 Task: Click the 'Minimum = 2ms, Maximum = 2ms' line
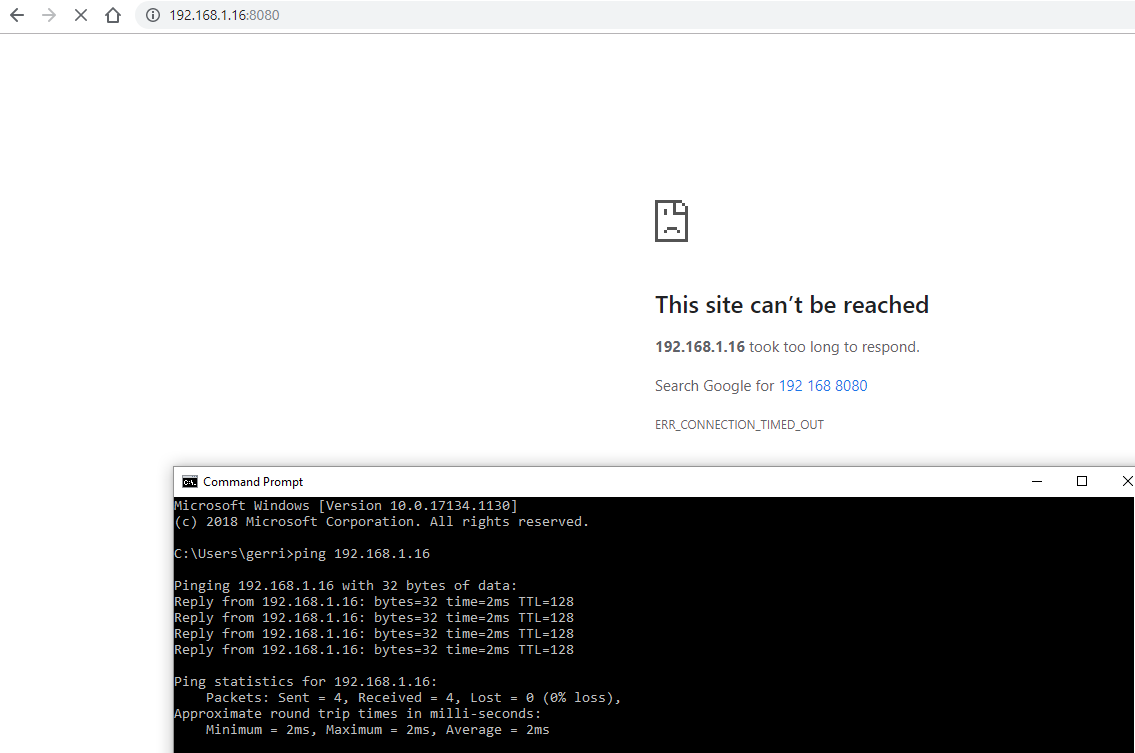click(377, 730)
